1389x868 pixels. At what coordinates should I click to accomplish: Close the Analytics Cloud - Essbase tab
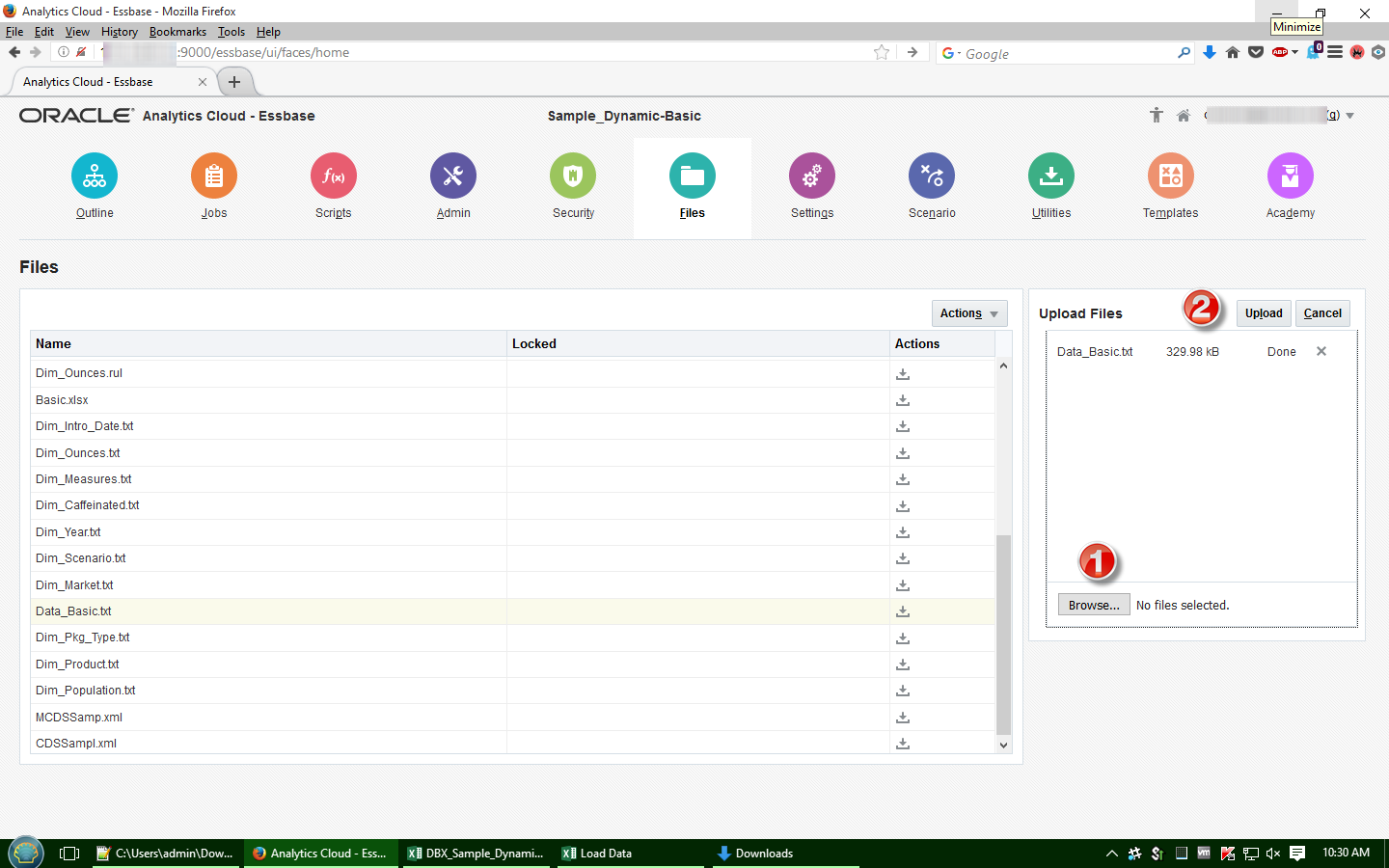tap(203, 82)
